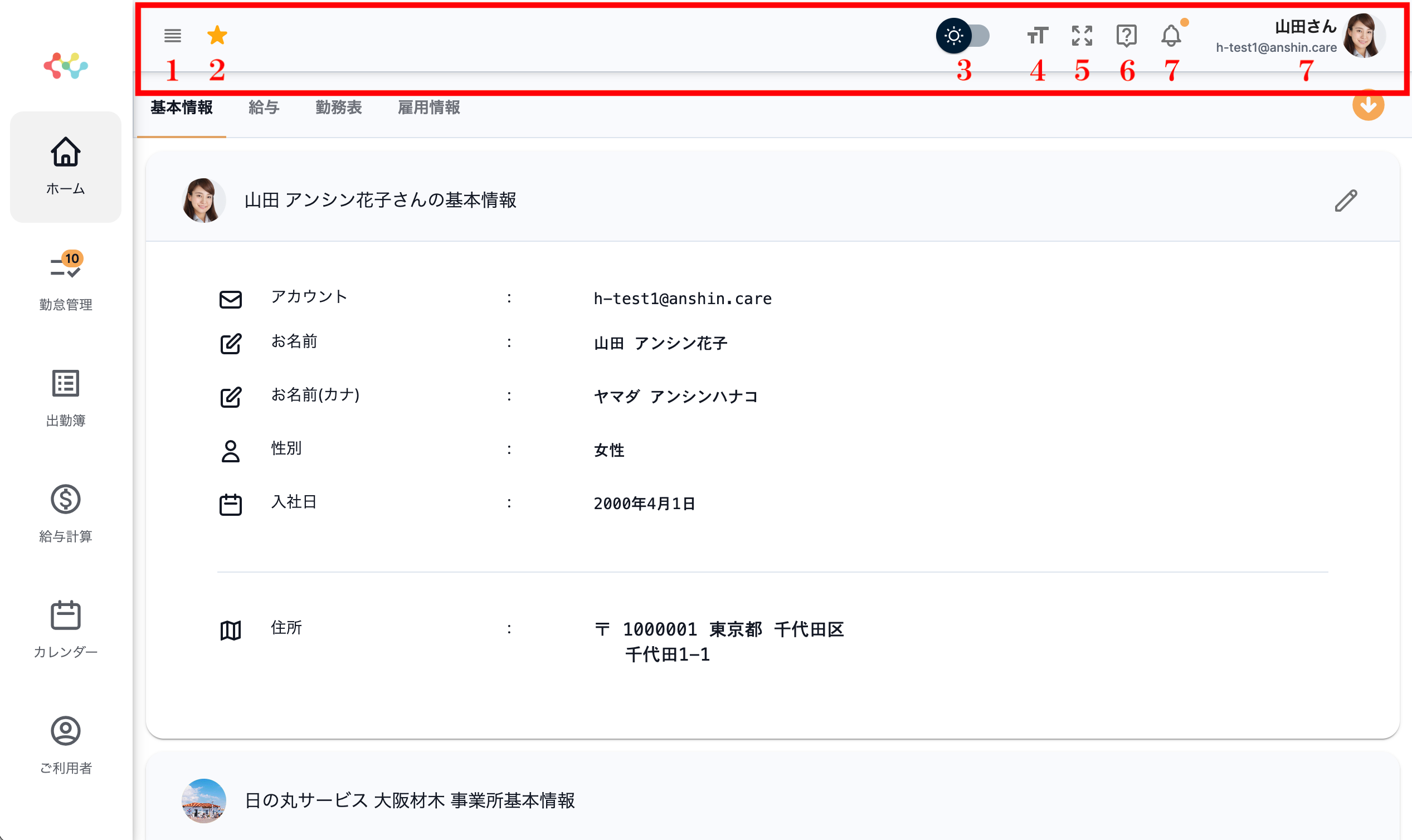Click the orange favorite star icon
This screenshot has width=1412, height=840.
pos(217,36)
